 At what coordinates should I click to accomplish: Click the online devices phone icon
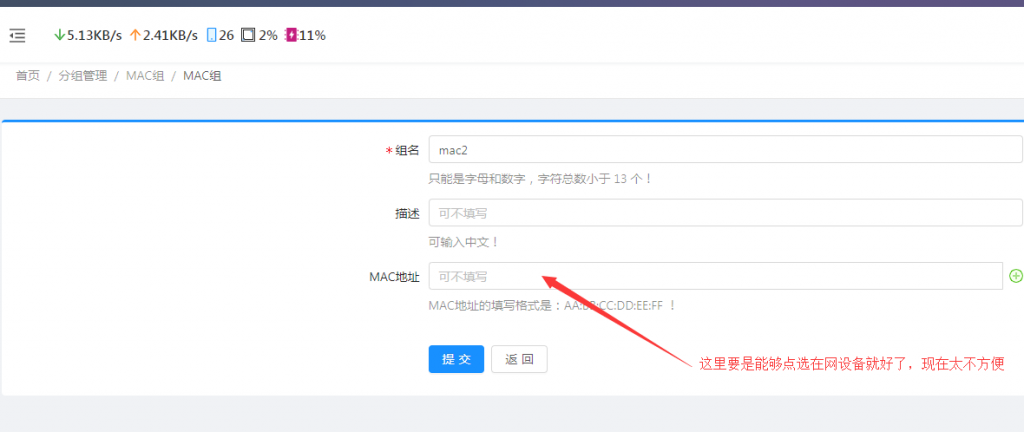[x=211, y=35]
